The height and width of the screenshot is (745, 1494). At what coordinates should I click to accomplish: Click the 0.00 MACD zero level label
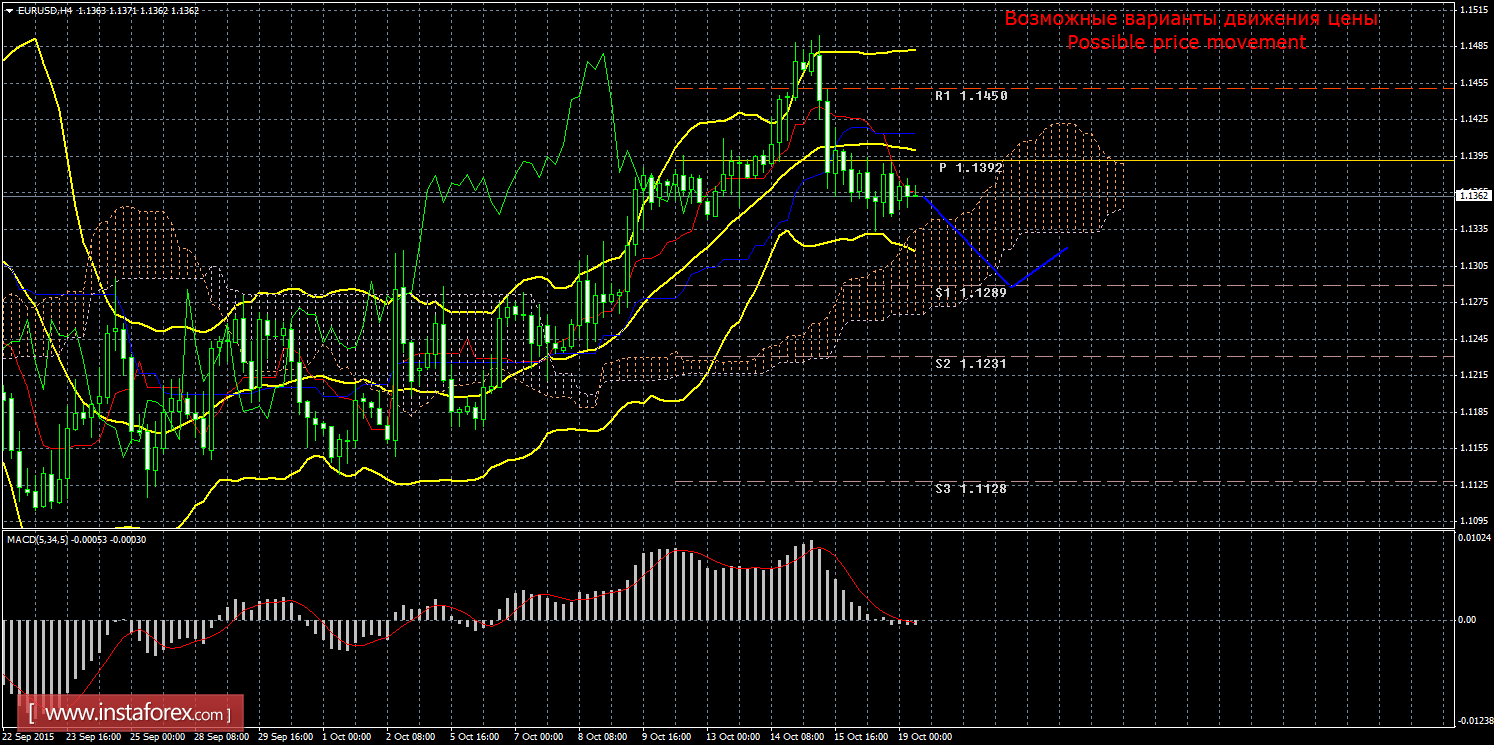pos(1466,620)
